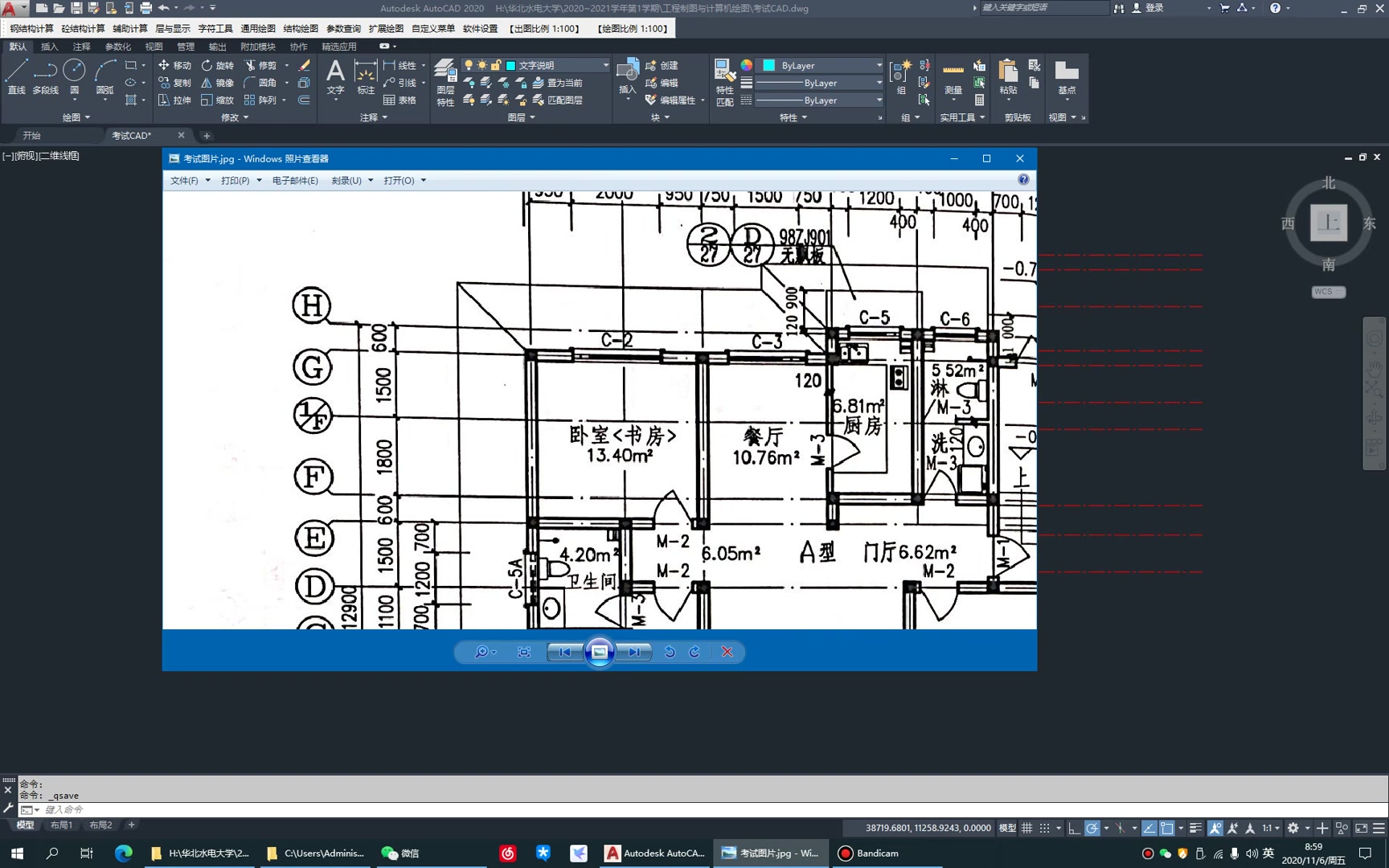Toggle lineweight display in status bar

coord(1196,828)
